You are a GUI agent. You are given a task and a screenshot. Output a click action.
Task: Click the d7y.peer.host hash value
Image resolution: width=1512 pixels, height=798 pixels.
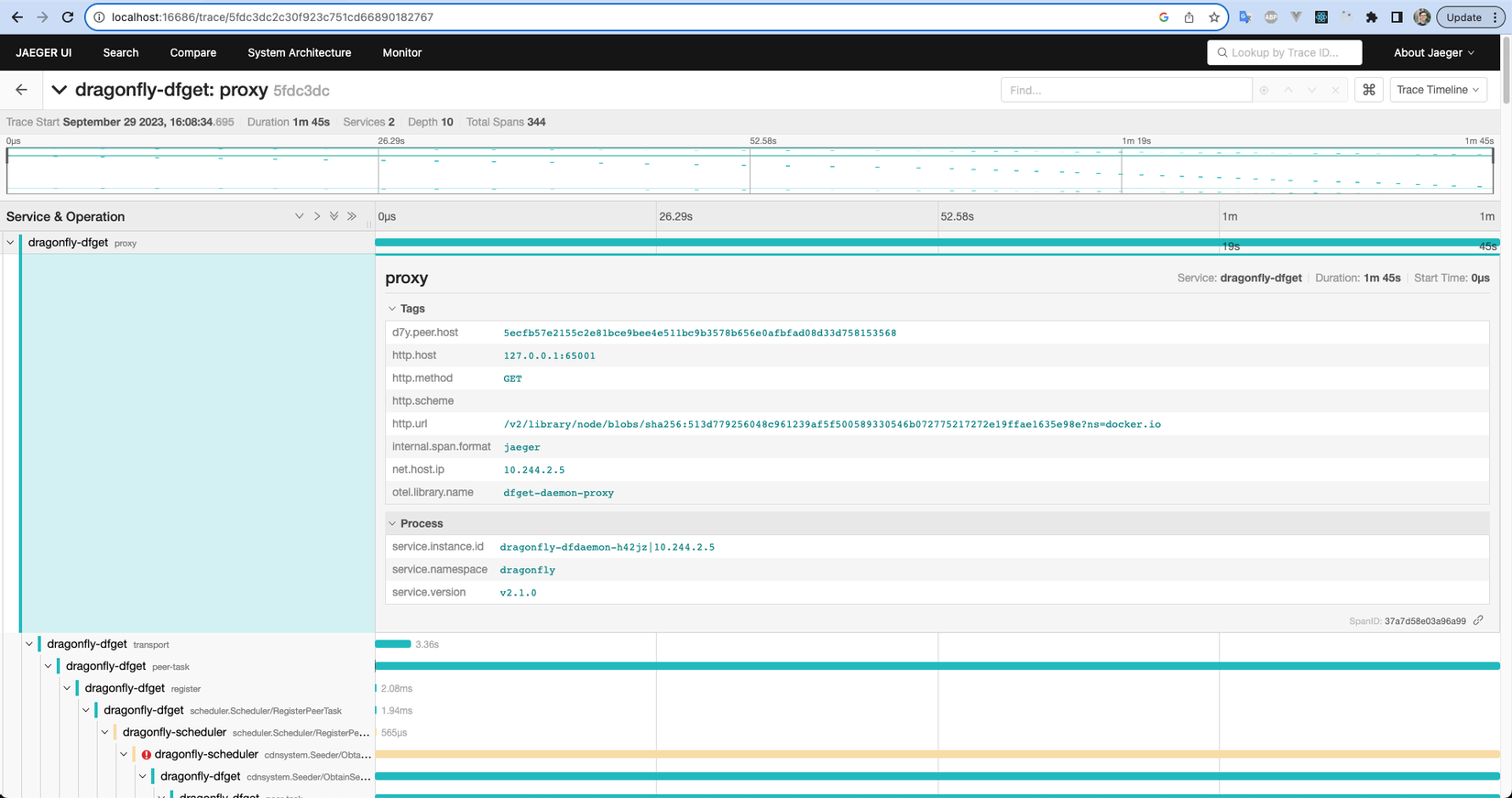[700, 333]
